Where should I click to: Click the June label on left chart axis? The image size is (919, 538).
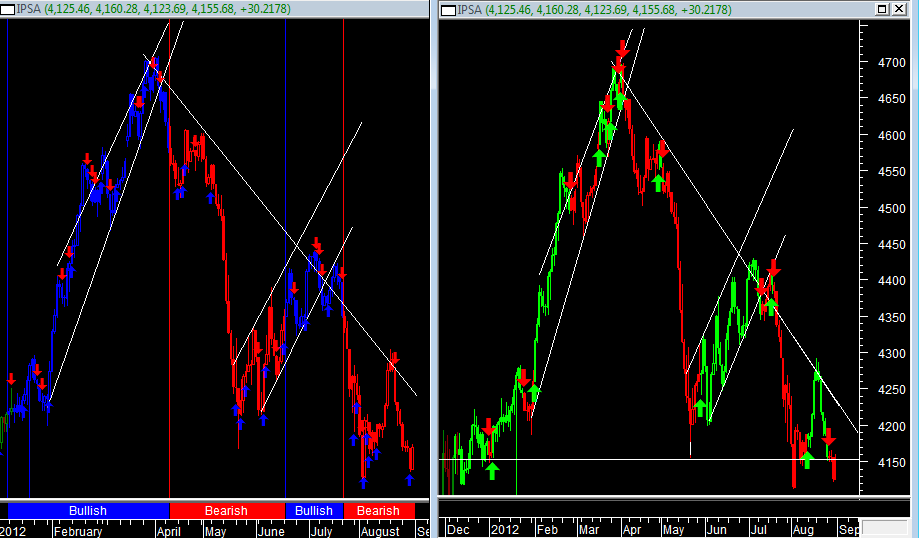[272, 532]
